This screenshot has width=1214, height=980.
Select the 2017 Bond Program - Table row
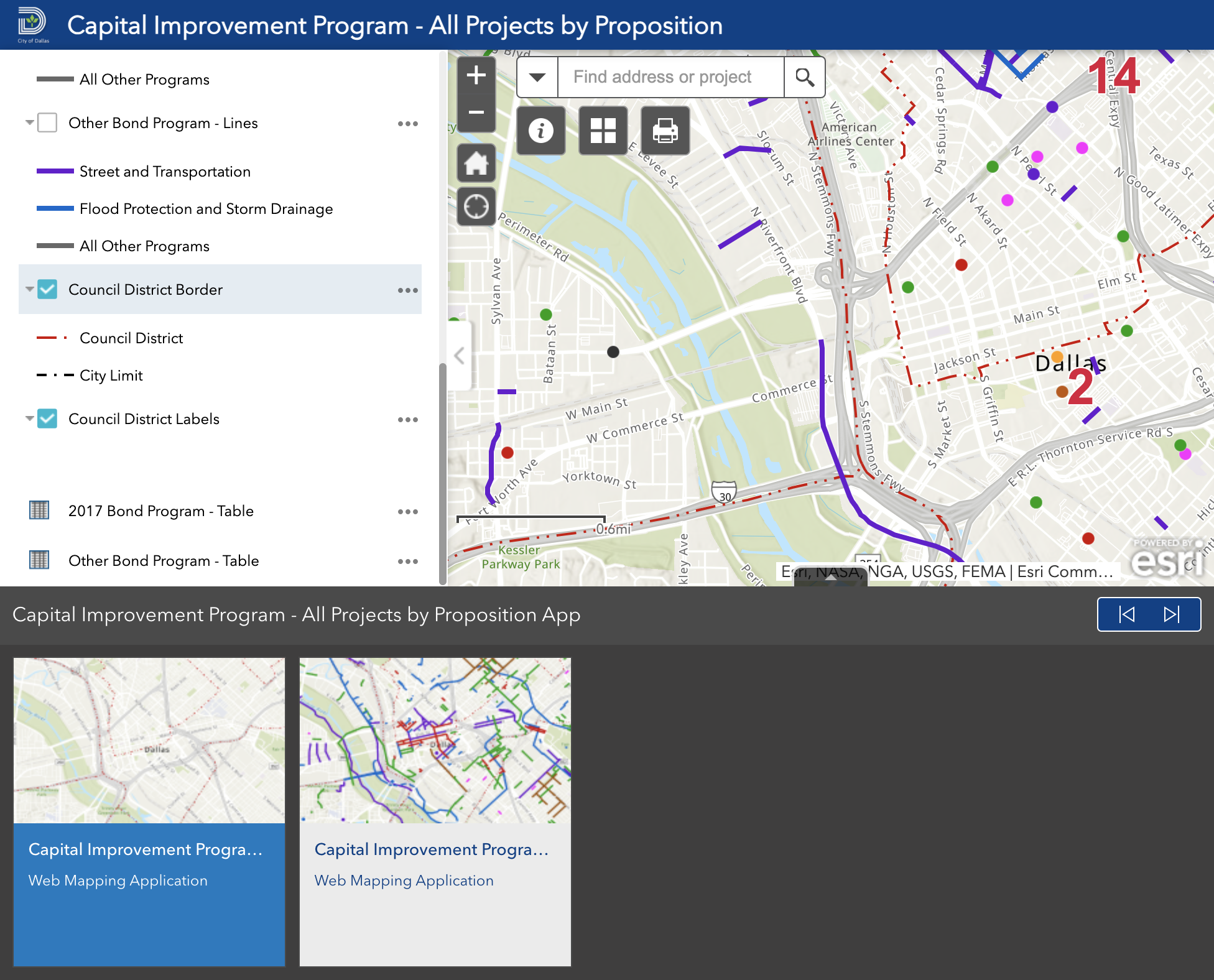pyautogui.click(x=220, y=511)
